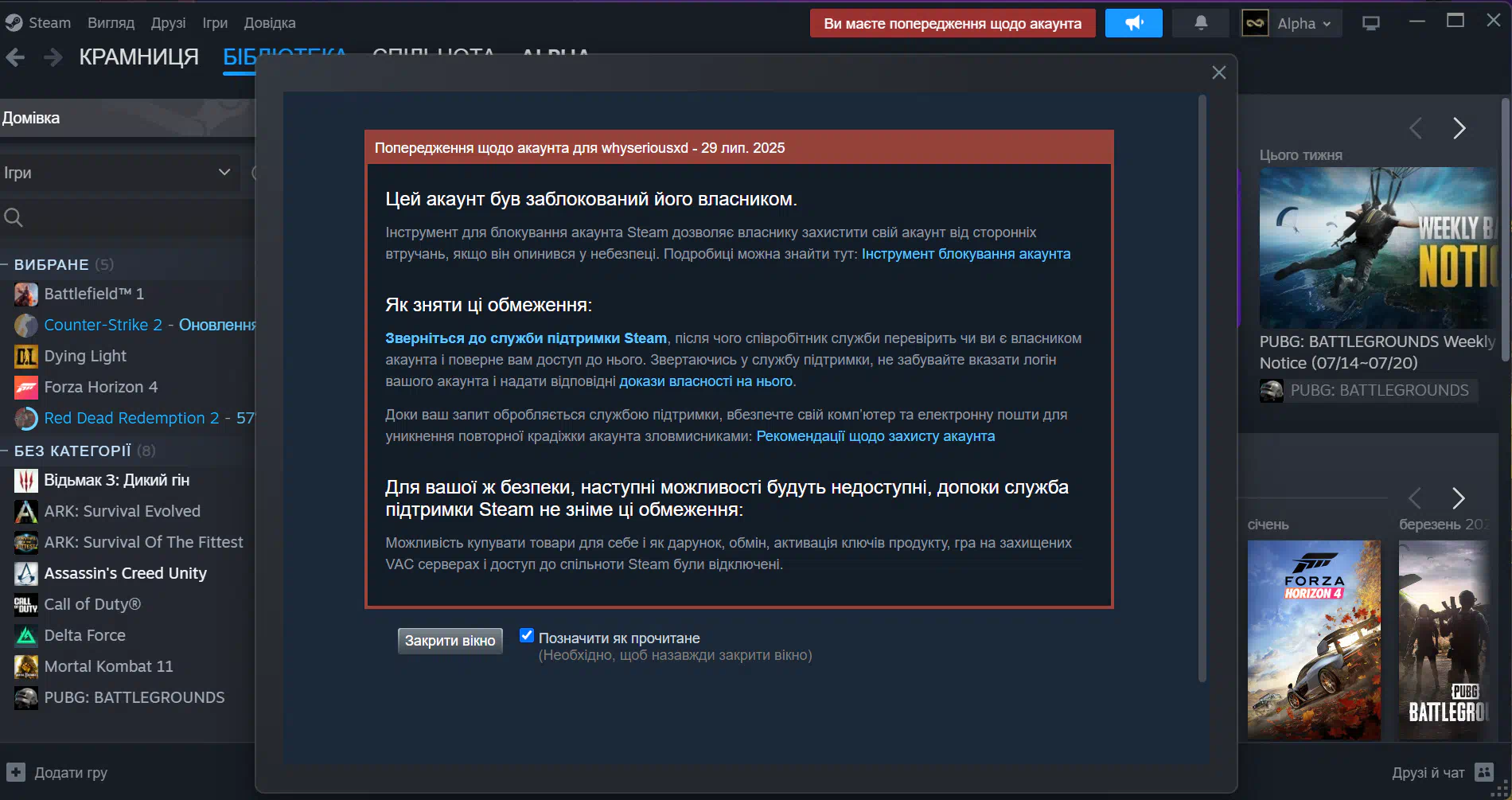
Task: Open the Steam menu
Action: coord(49,23)
